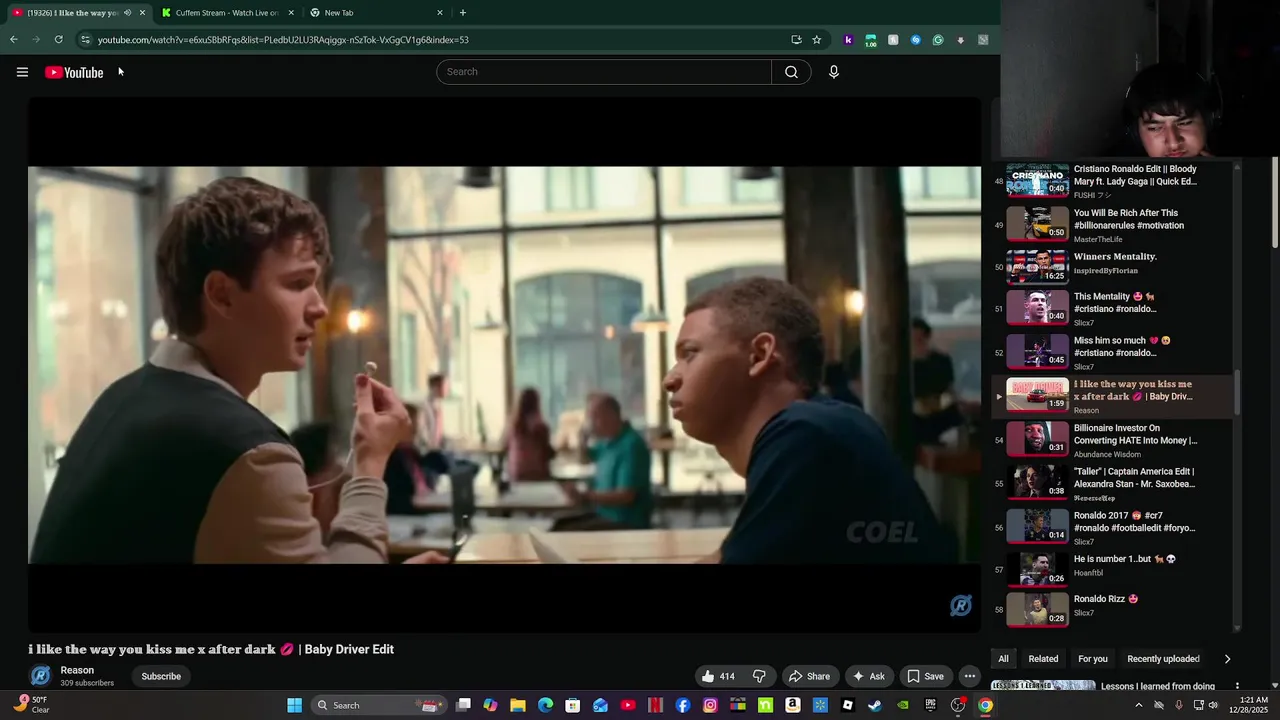Open Epic Games Launcher from taskbar
Viewport: 1280px width, 720px height.
pos(930,705)
